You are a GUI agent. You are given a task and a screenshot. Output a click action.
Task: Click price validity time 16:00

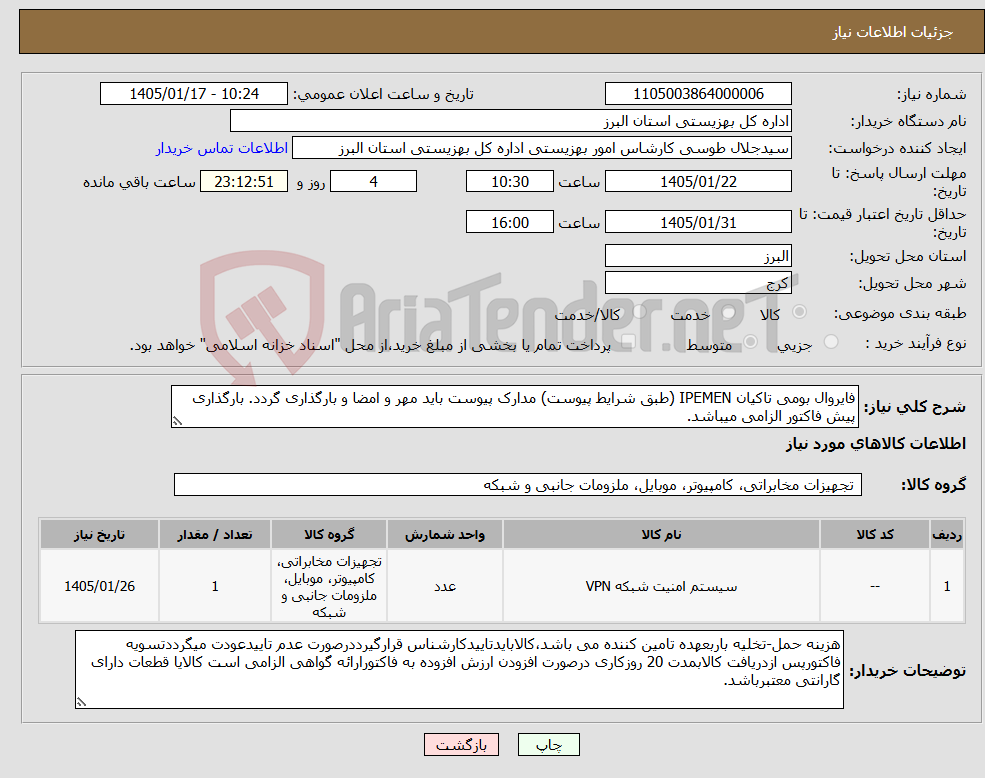(509, 222)
